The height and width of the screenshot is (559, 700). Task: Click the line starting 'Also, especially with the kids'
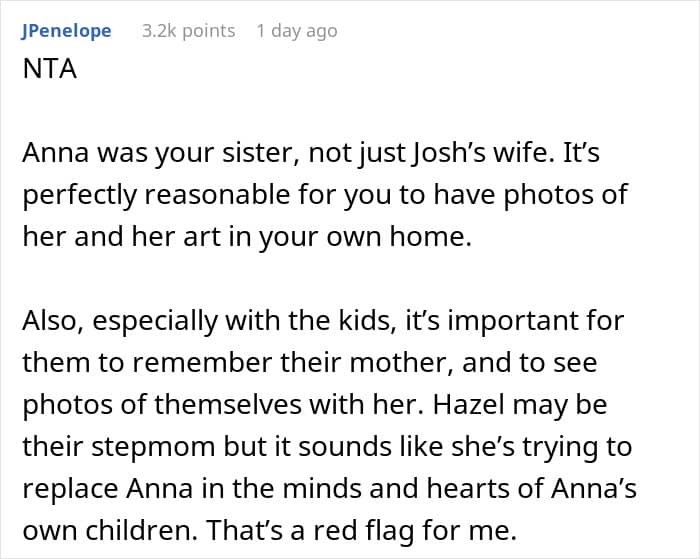[x=323, y=321]
